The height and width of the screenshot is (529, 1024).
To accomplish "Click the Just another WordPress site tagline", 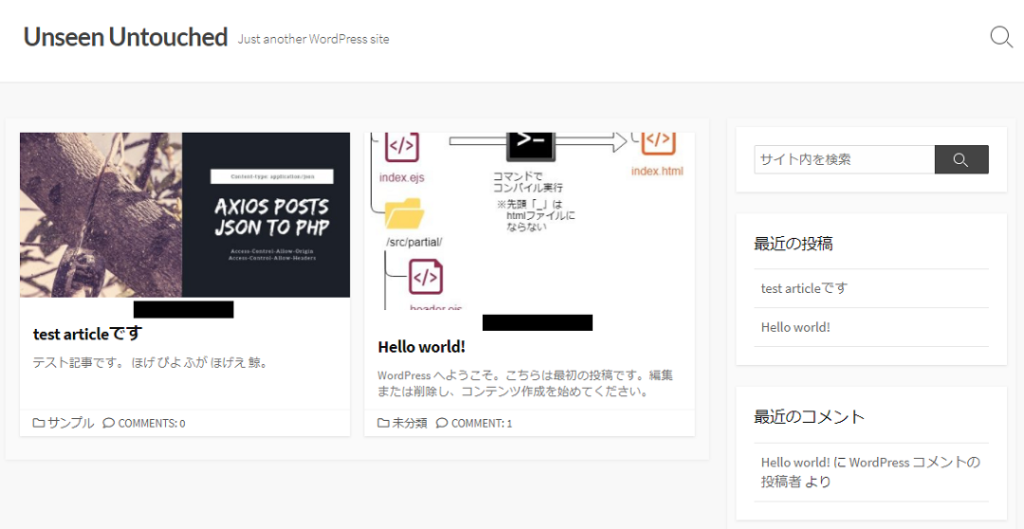I will pos(313,39).
